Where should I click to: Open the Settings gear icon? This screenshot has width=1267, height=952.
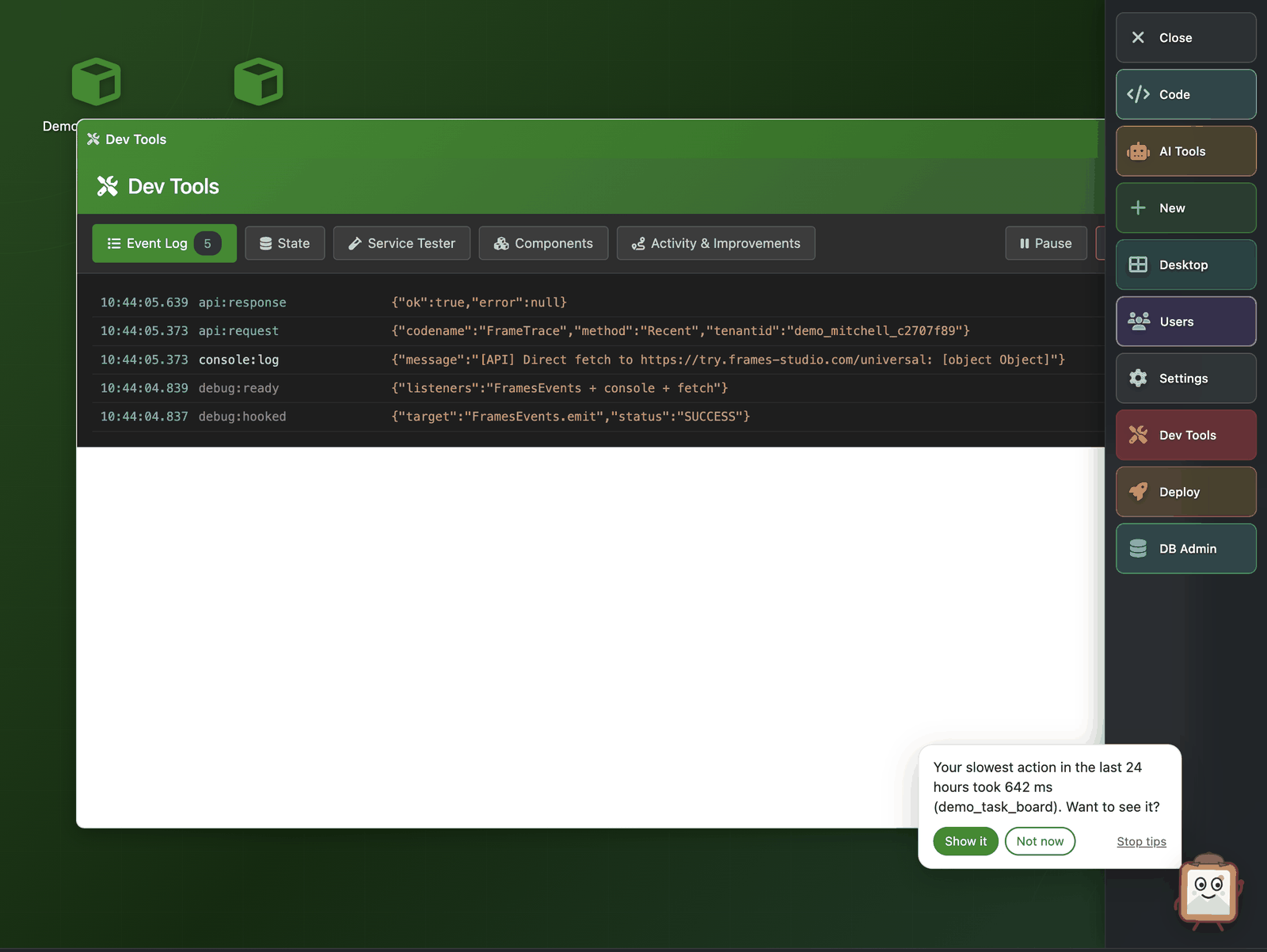(1138, 378)
